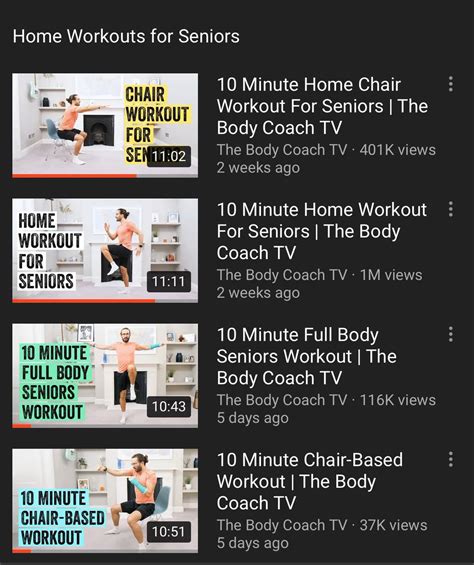Click red watch progress bar under 11:11 video

click(x=84, y=301)
